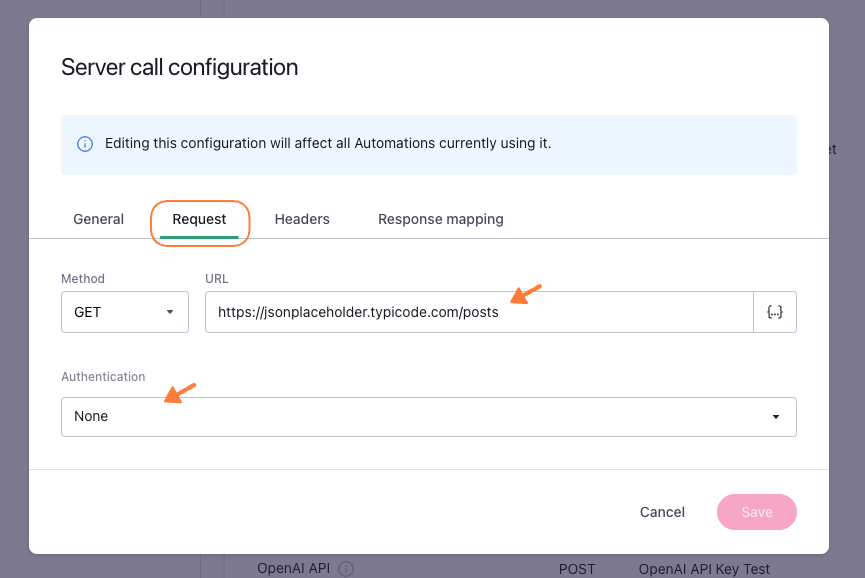
Task: Switch to the General tab
Action: [99, 219]
